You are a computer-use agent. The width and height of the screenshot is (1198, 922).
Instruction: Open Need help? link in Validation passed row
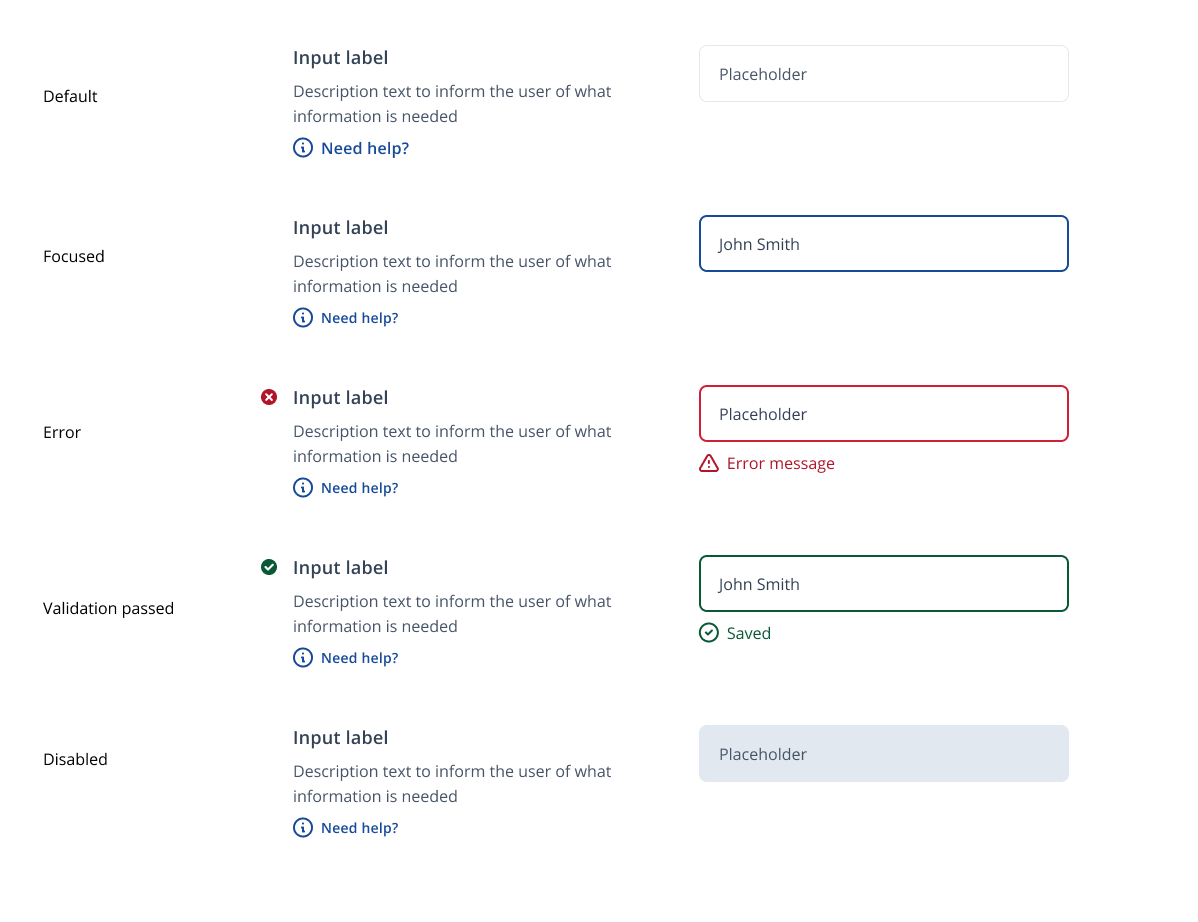click(x=360, y=658)
